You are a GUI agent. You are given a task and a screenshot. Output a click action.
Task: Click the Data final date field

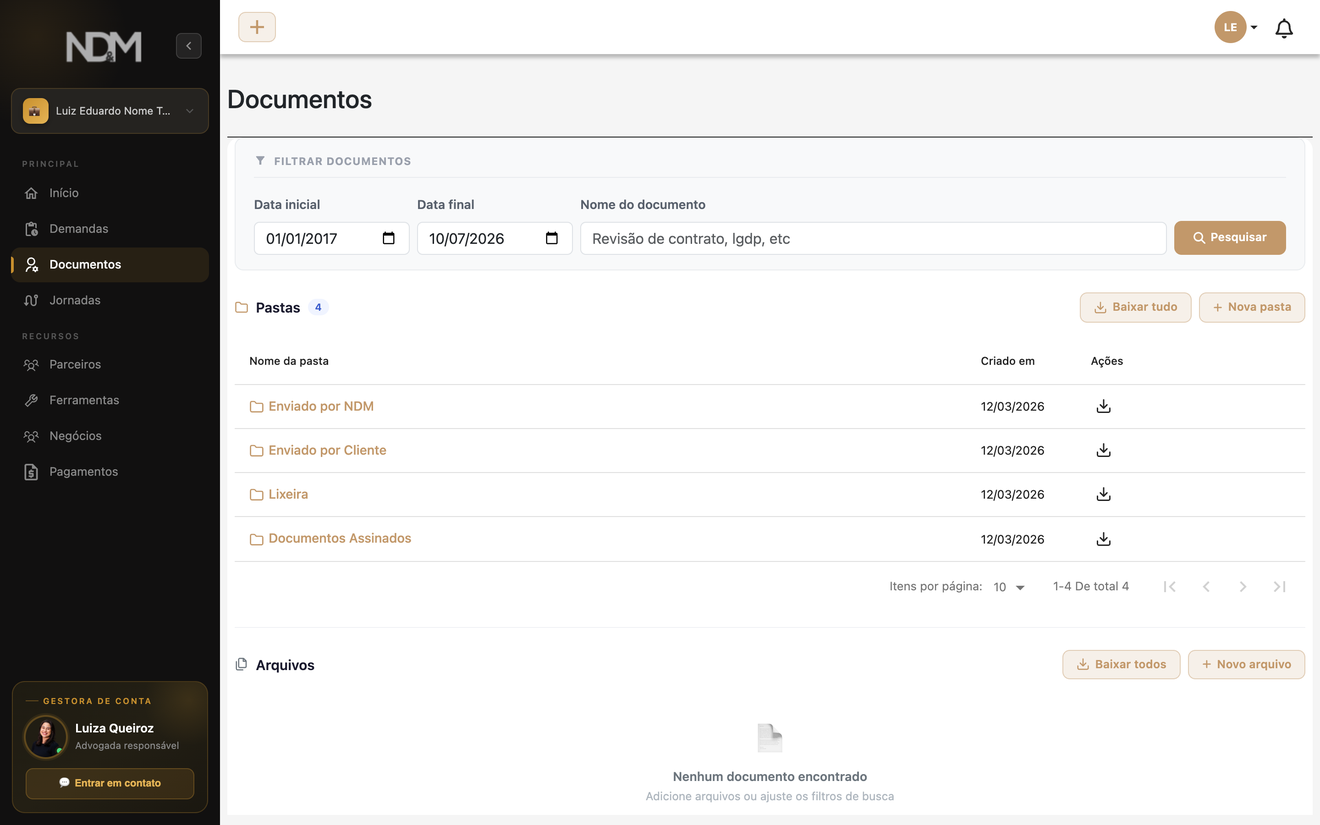coord(494,238)
